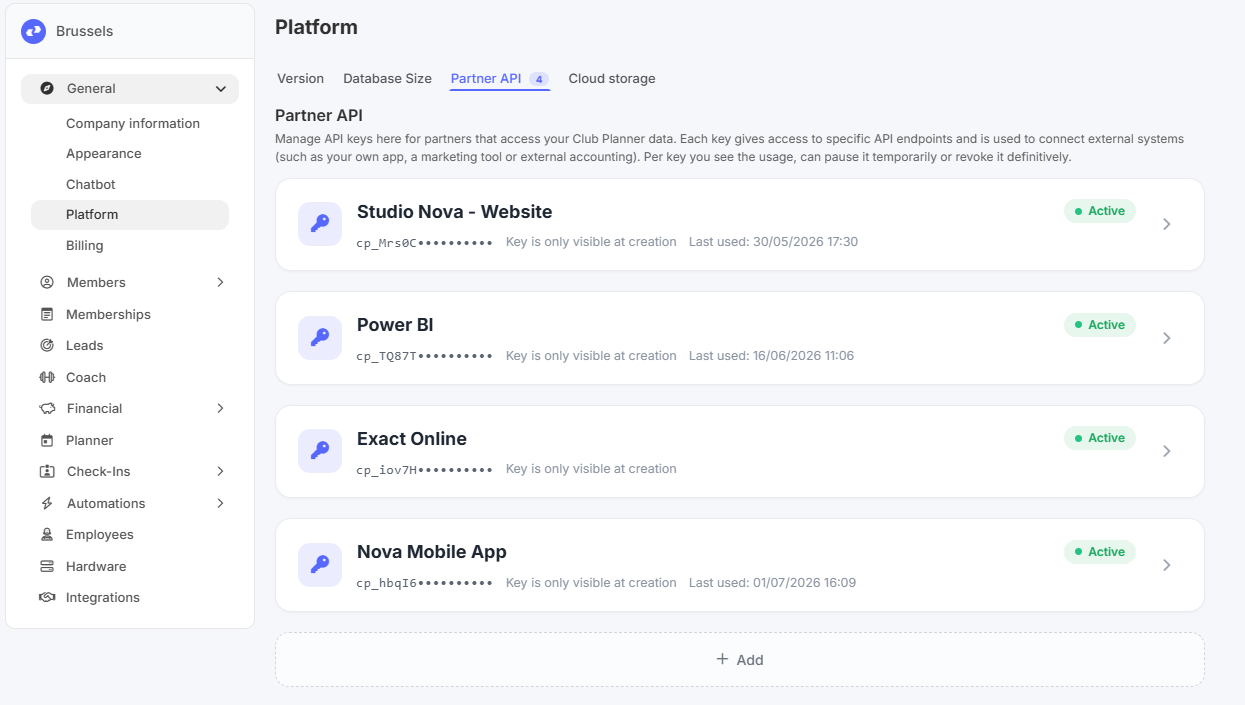This screenshot has width=1245, height=705.
Task: Expand the Financial submenu arrow
Action: coord(221,408)
